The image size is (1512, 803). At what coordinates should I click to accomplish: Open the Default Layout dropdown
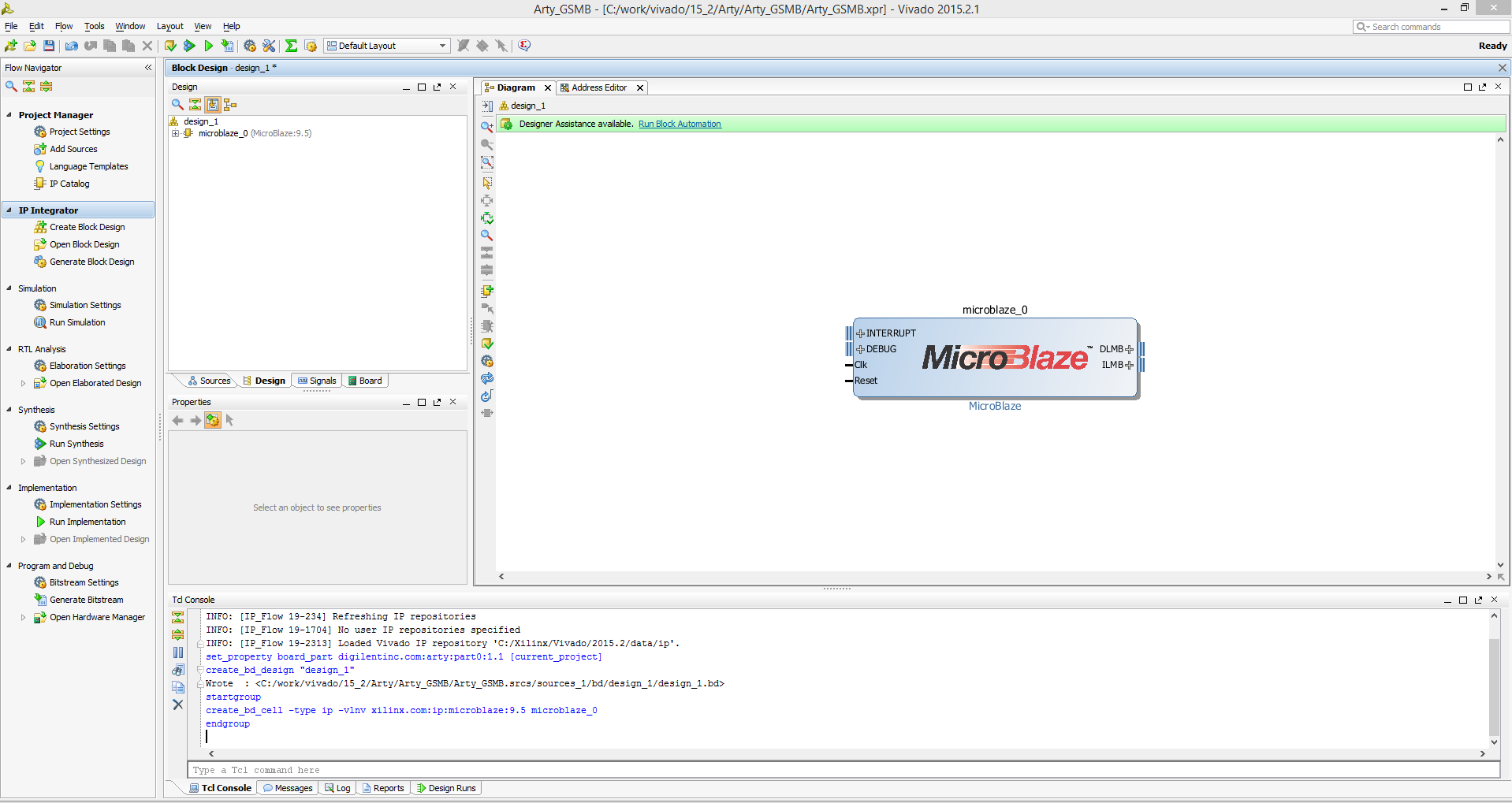click(387, 46)
